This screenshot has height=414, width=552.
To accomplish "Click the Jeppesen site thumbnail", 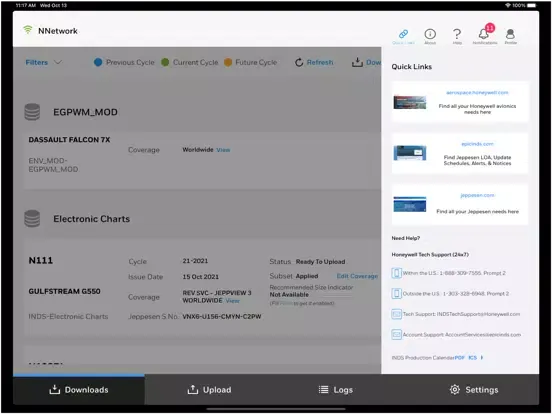I will 410,204.
